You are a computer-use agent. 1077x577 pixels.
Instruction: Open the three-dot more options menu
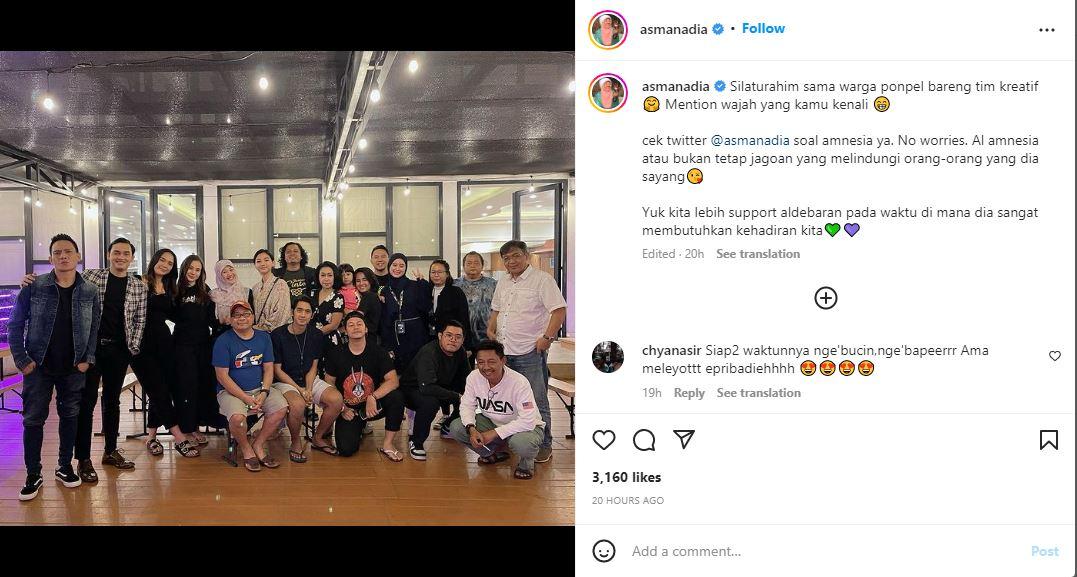coord(1047,30)
